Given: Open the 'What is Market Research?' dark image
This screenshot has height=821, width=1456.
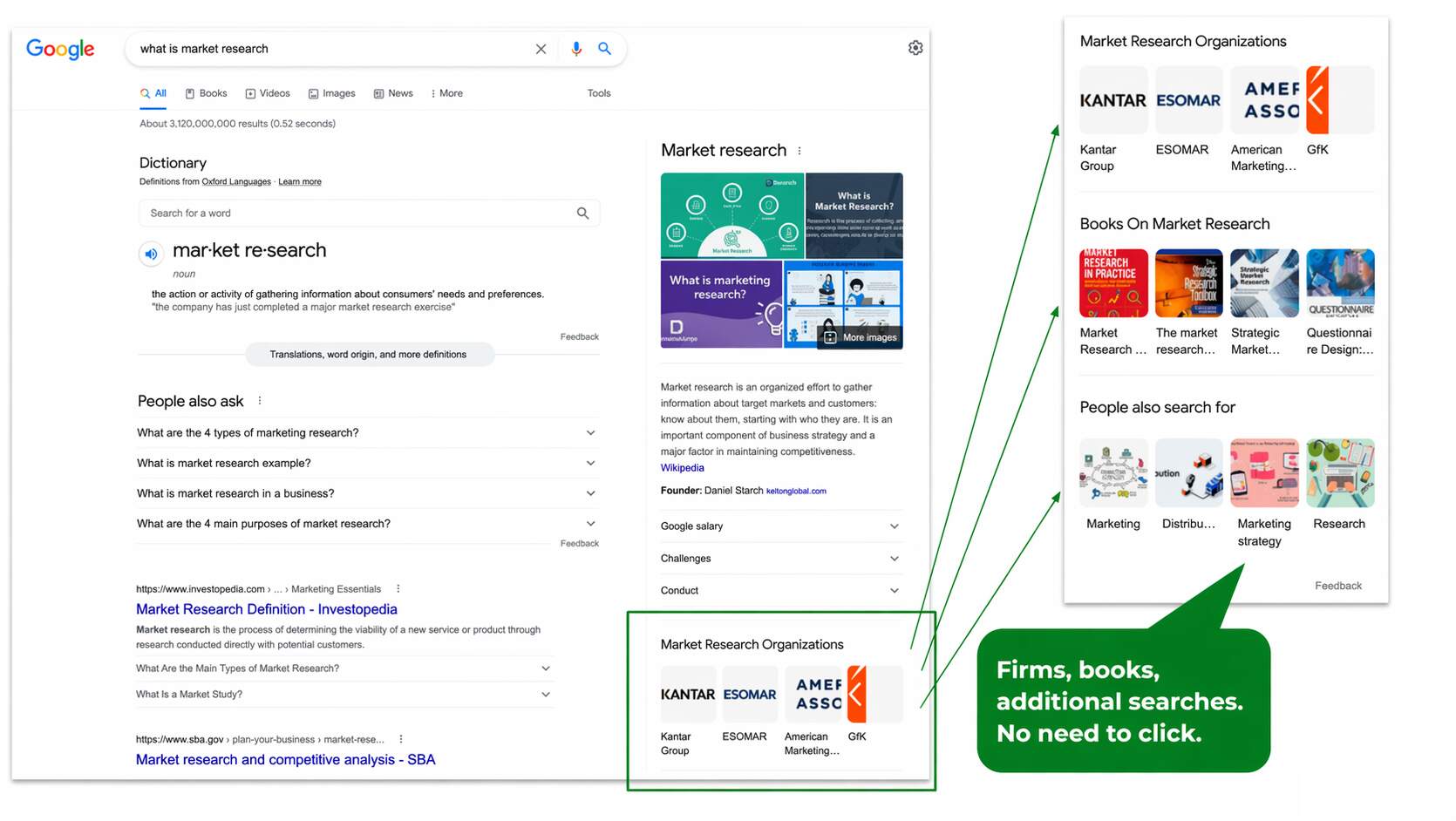Looking at the screenshot, I should [x=854, y=215].
